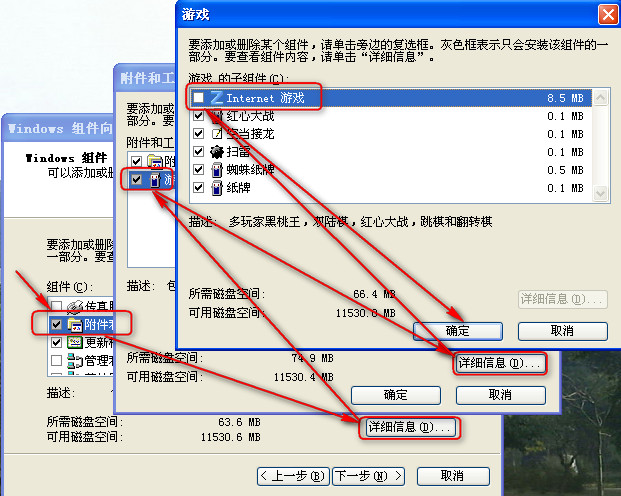Viewport: 621px width, 496px height.
Task: Tick the 传真 component checkbox
Action: click(56, 306)
